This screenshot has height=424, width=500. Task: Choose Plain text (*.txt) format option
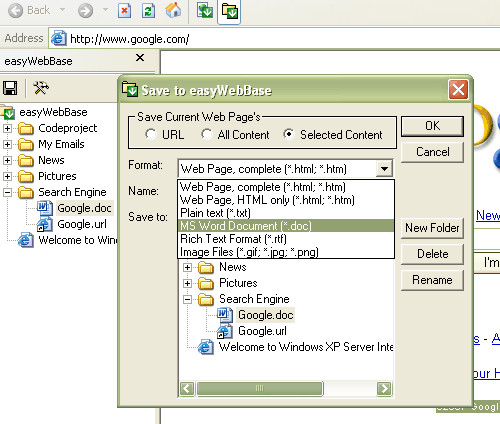[x=286, y=213]
